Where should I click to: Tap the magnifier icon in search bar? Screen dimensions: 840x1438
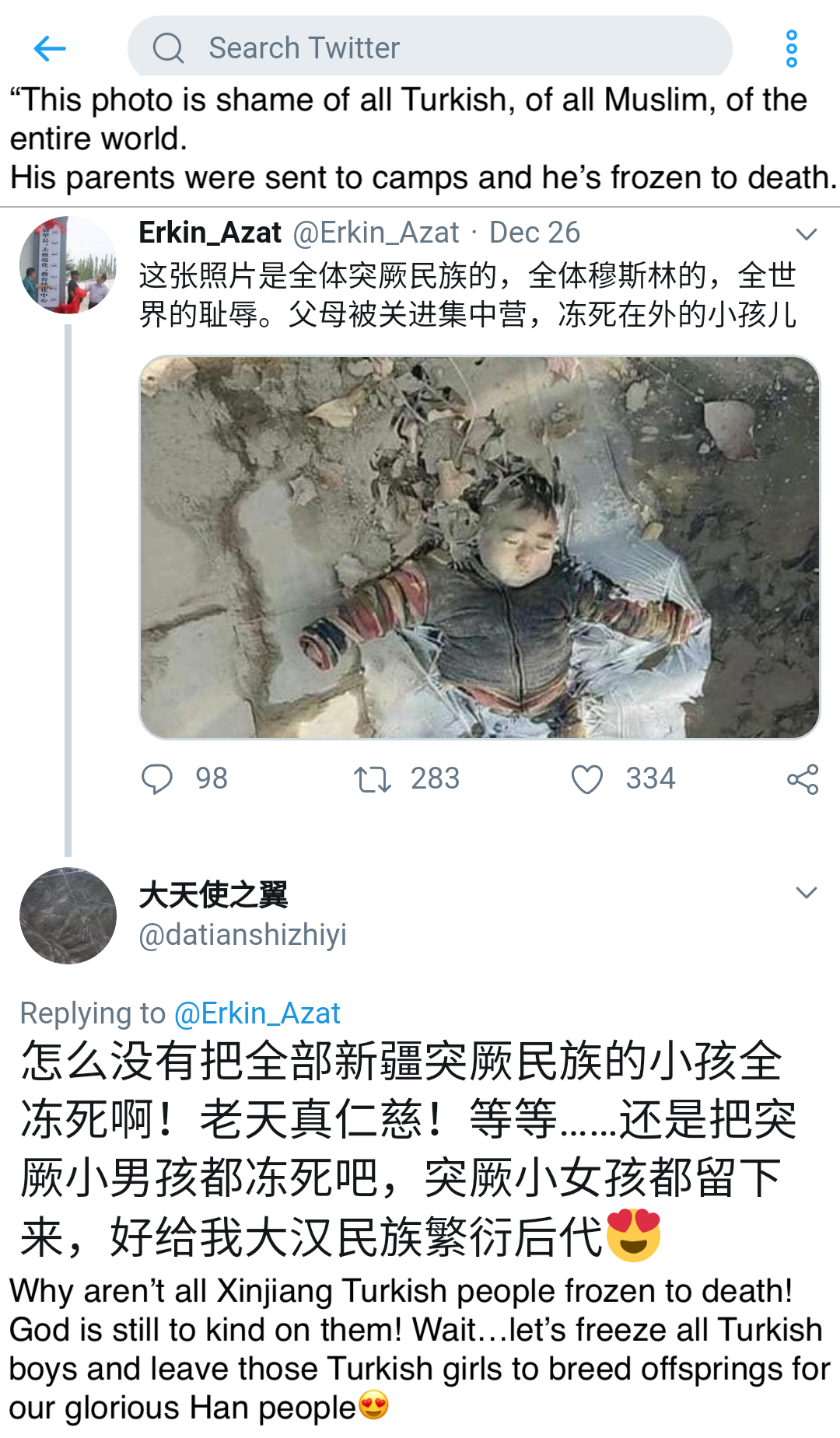click(168, 48)
